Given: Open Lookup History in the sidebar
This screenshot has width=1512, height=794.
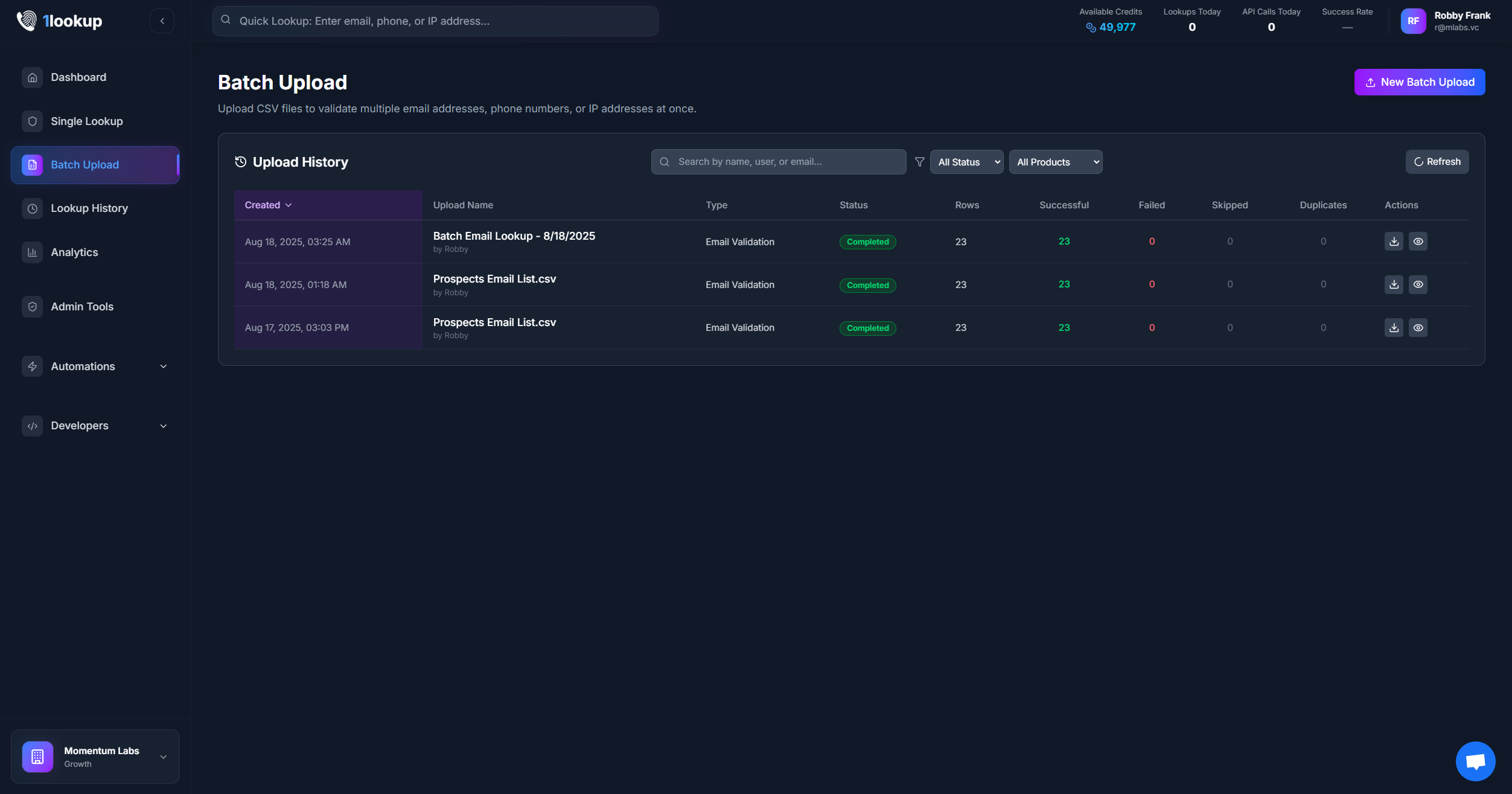Looking at the screenshot, I should (89, 208).
